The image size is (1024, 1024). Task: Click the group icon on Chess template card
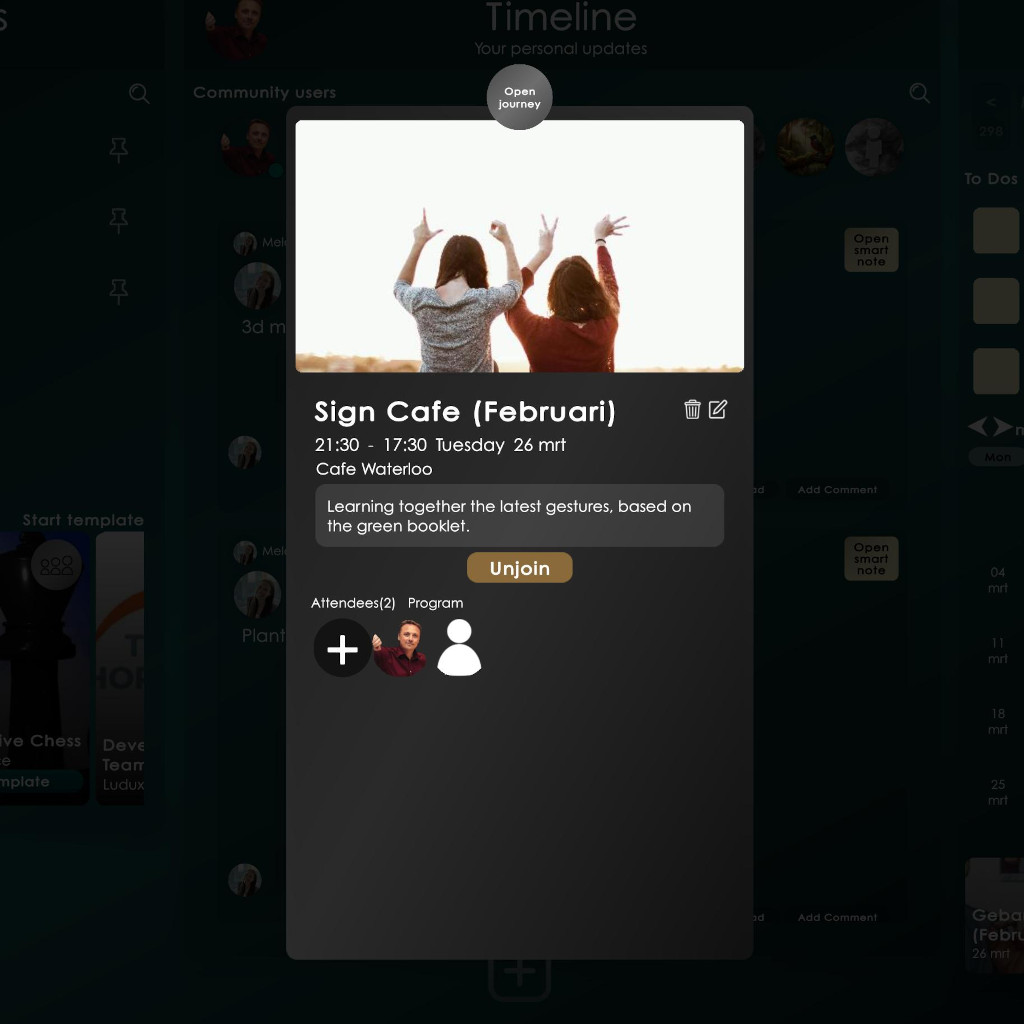point(56,566)
